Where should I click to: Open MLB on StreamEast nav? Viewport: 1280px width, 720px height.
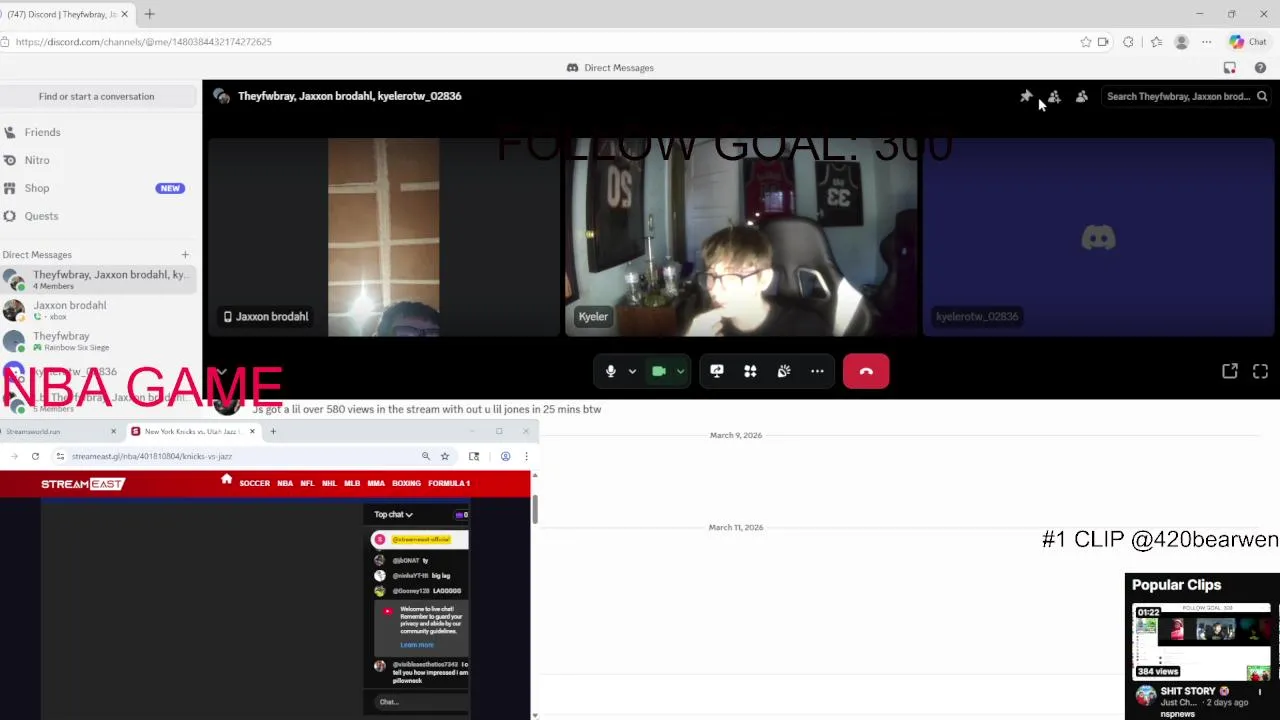coord(352,484)
